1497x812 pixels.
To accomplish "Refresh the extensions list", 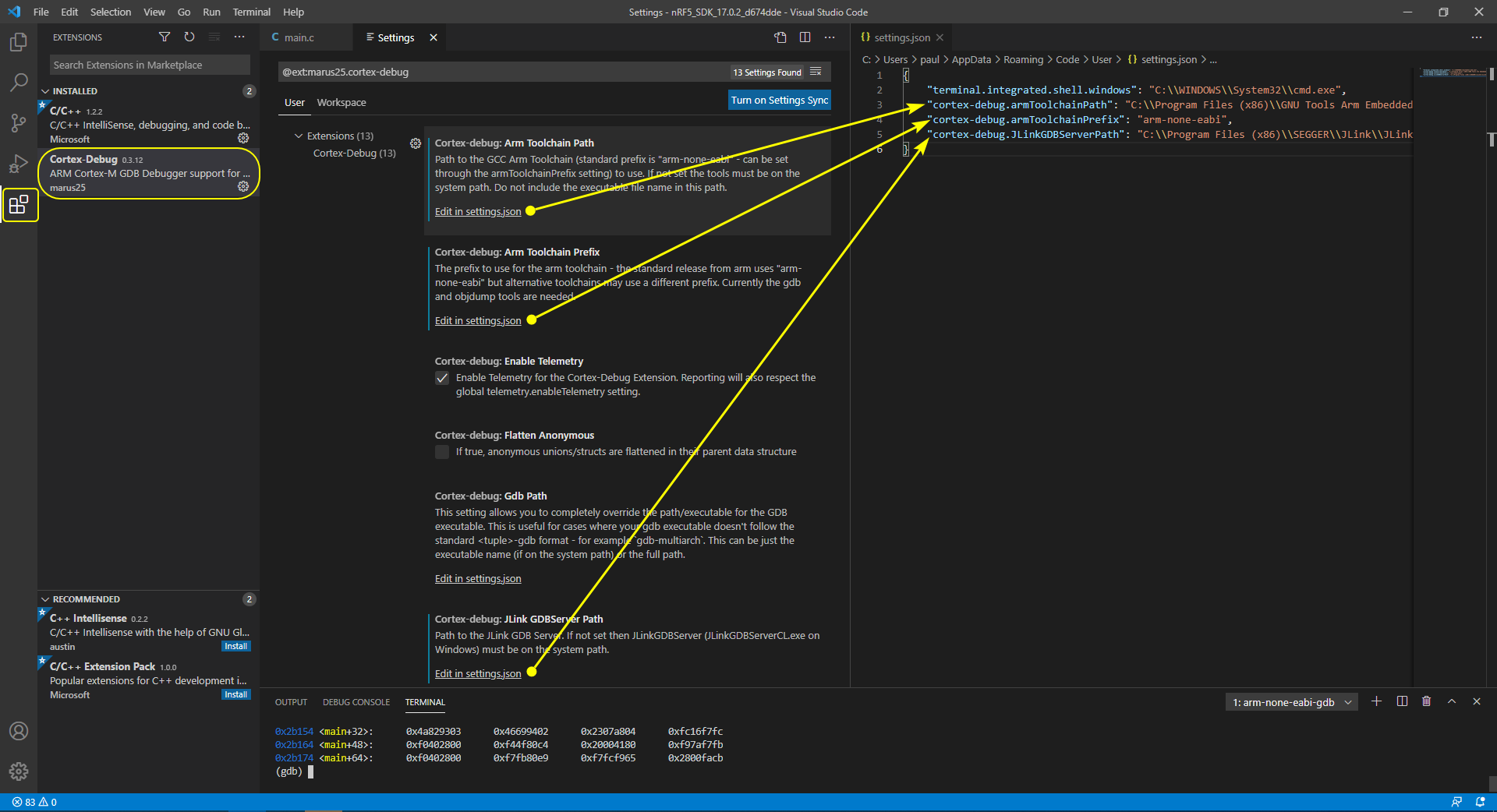I will point(189,37).
